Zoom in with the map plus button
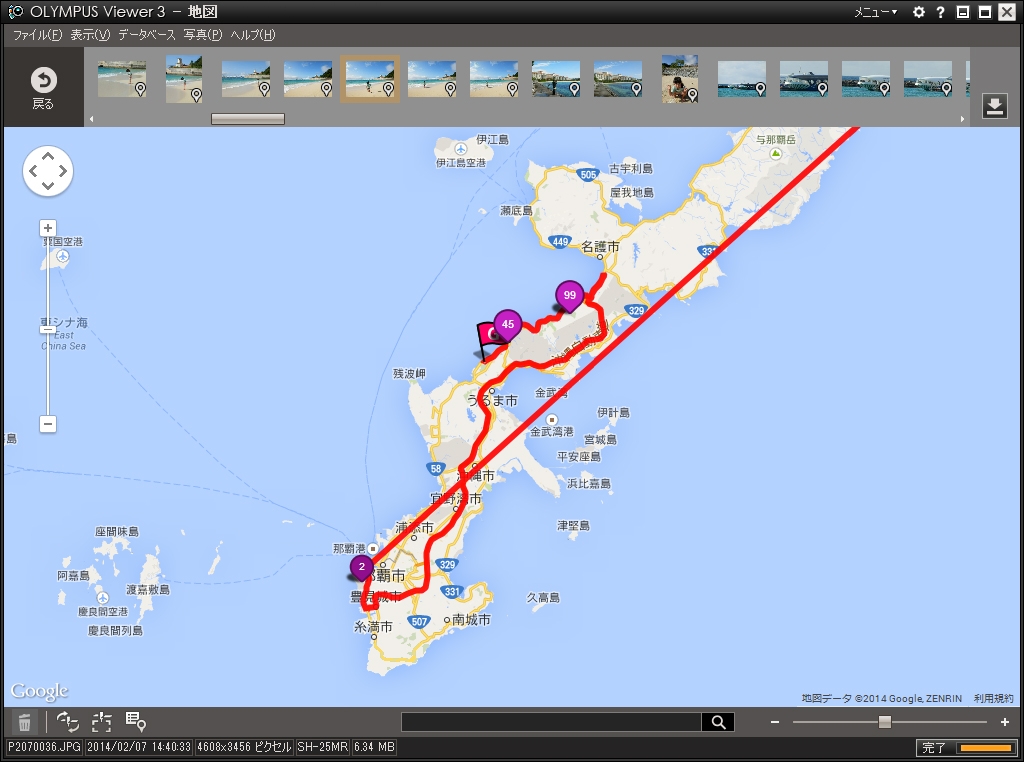 click(48, 228)
